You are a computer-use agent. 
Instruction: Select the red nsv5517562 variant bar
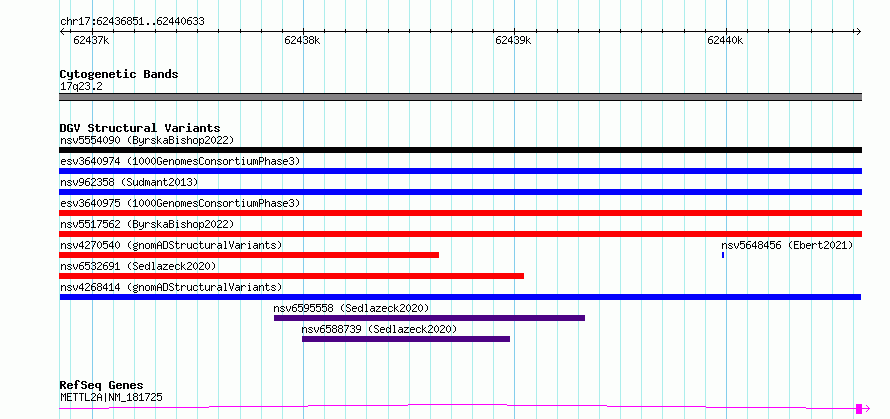coord(460,234)
